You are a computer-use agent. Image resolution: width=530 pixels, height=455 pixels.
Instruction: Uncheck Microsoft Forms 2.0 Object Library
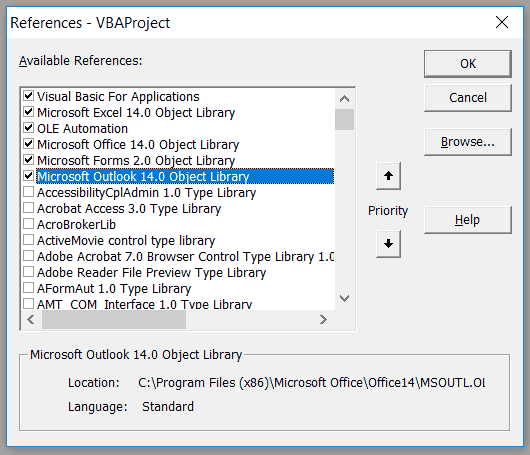point(28,160)
